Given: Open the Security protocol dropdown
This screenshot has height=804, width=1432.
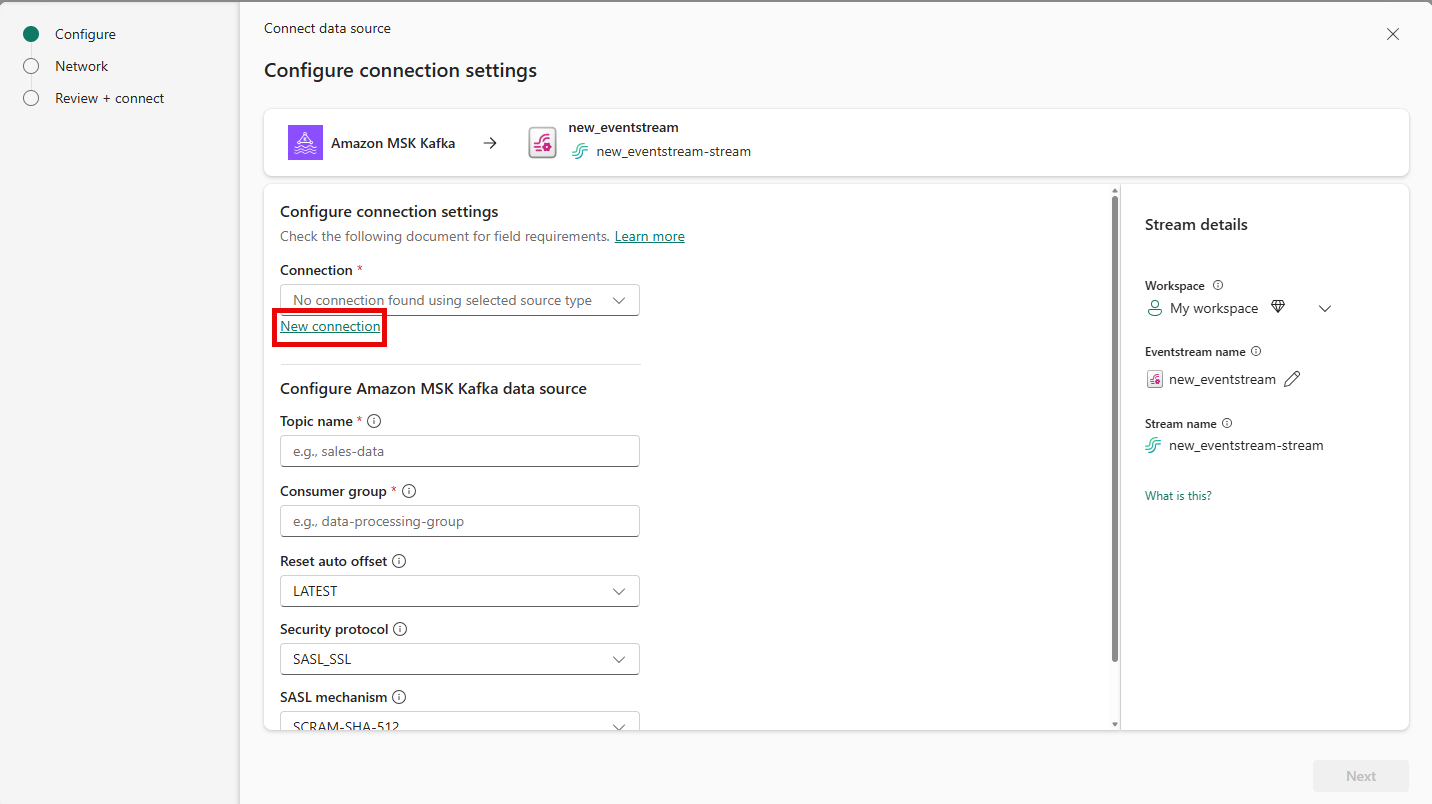Looking at the screenshot, I should coord(460,659).
